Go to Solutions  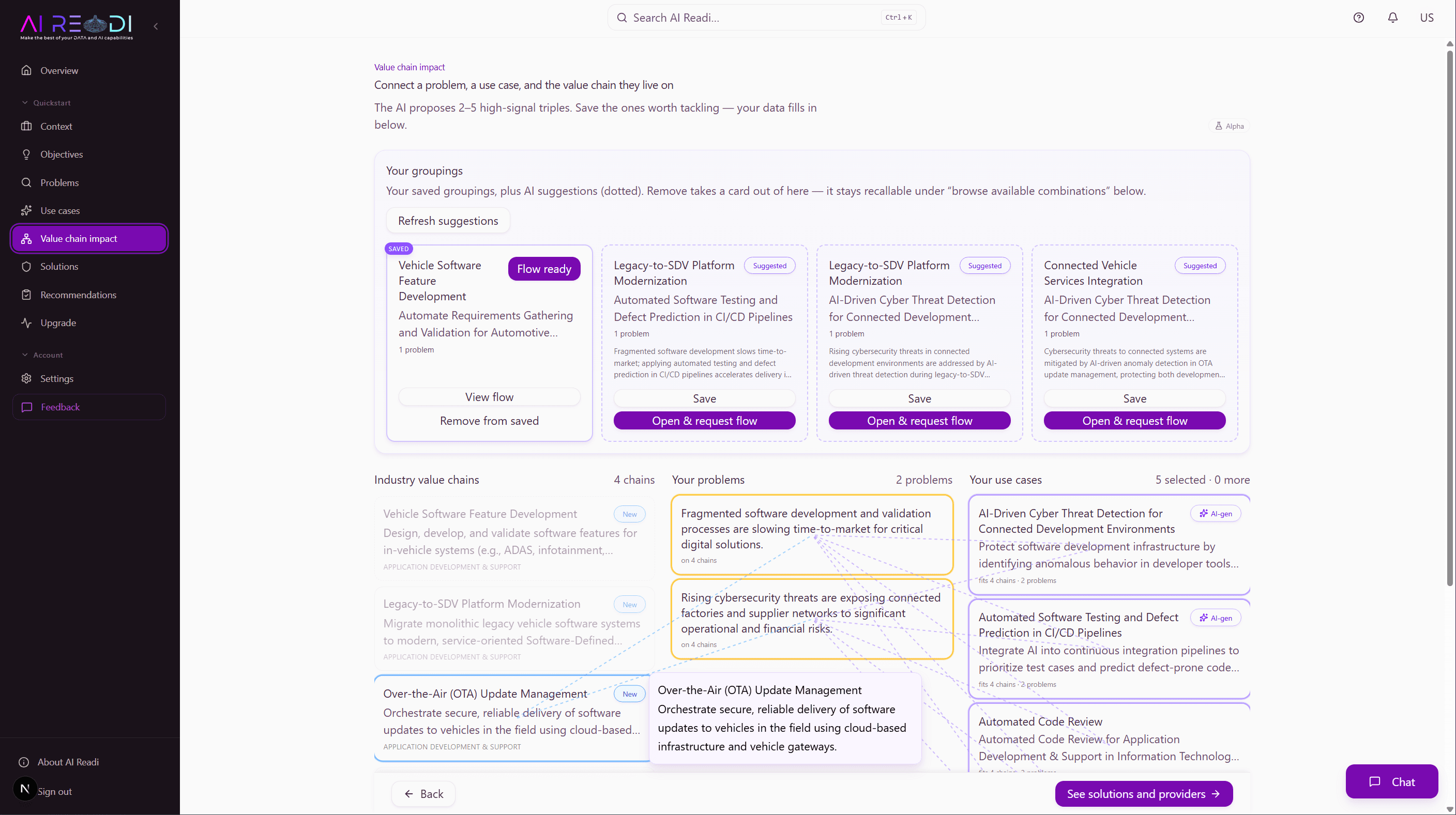[89, 267]
